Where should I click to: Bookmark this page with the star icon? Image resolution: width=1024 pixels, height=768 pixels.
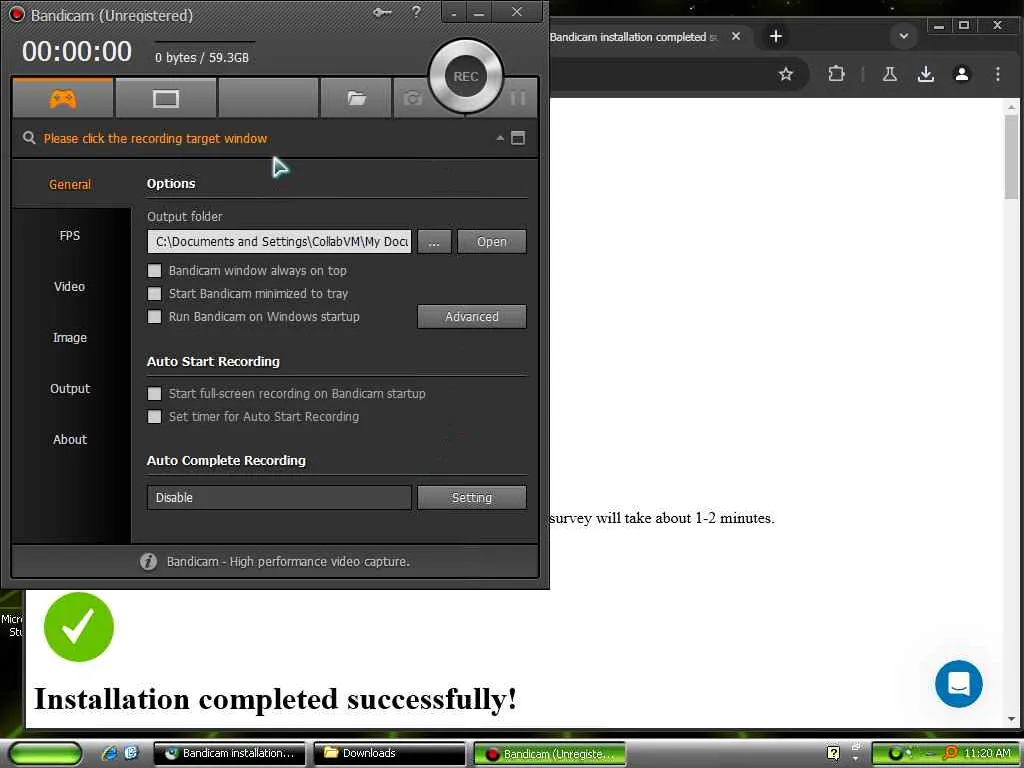point(786,74)
